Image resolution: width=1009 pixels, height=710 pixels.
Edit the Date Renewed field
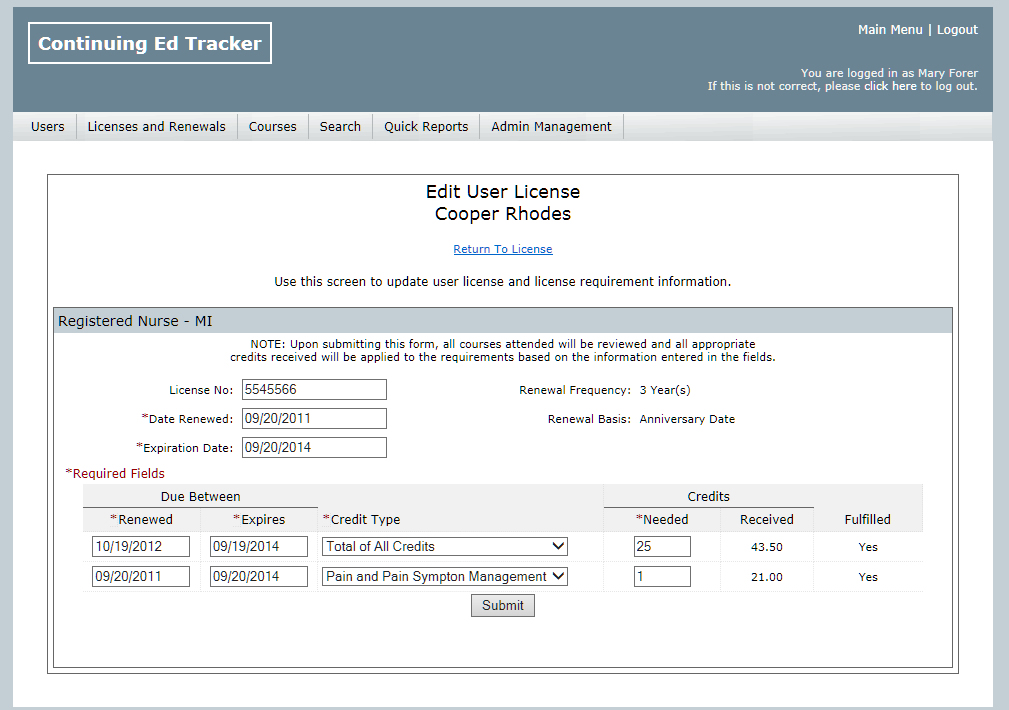(313, 419)
